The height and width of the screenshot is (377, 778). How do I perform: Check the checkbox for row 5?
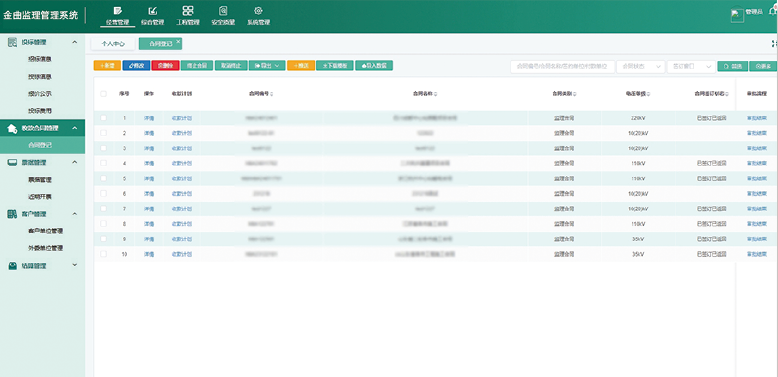point(104,179)
